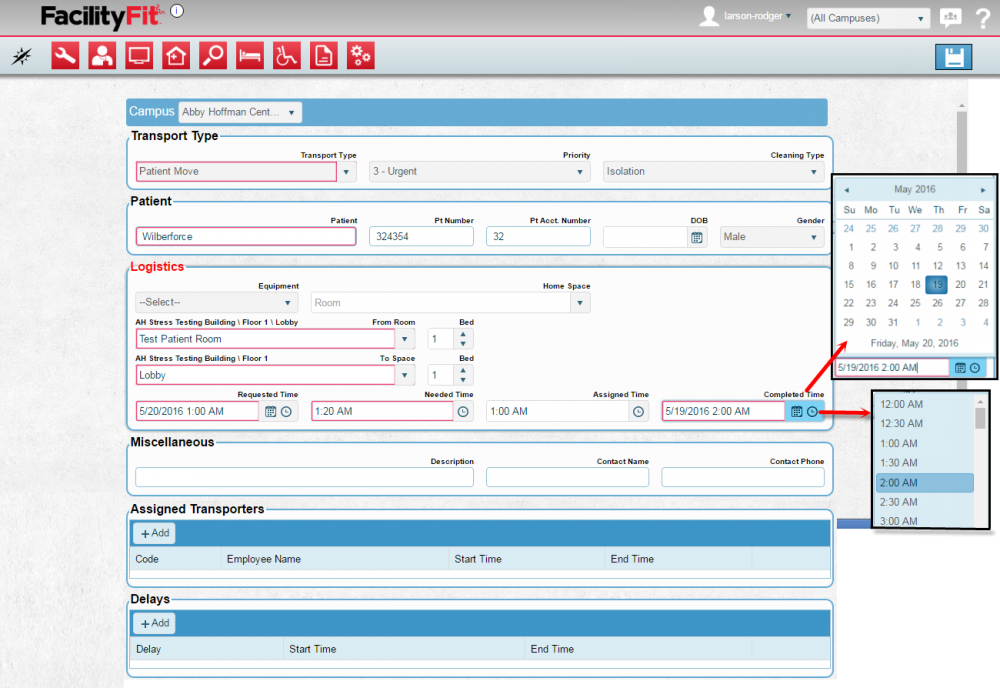Click the bed management toolbar icon

pos(250,56)
